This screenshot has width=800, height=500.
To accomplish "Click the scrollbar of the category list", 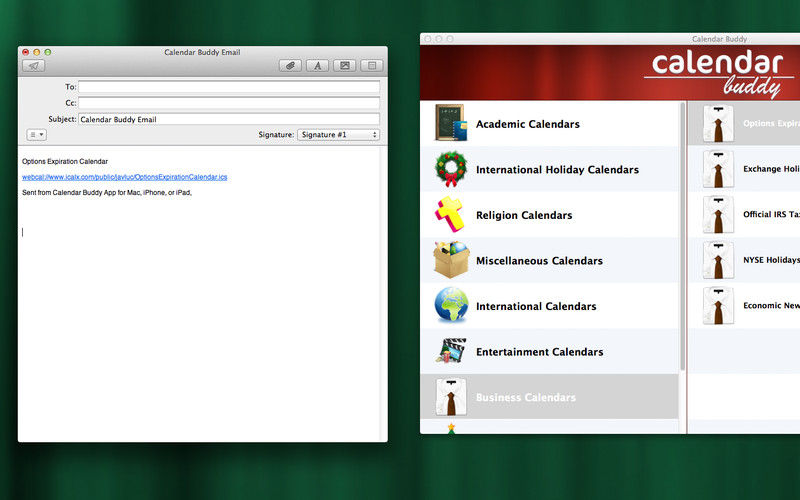I will 682,236.
